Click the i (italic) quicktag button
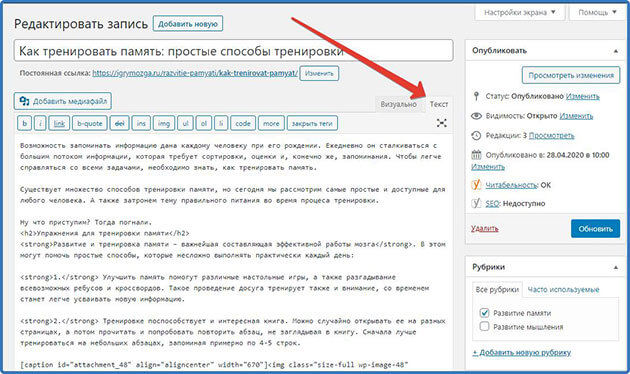Screen dimensions: 630x374 pos(40,123)
